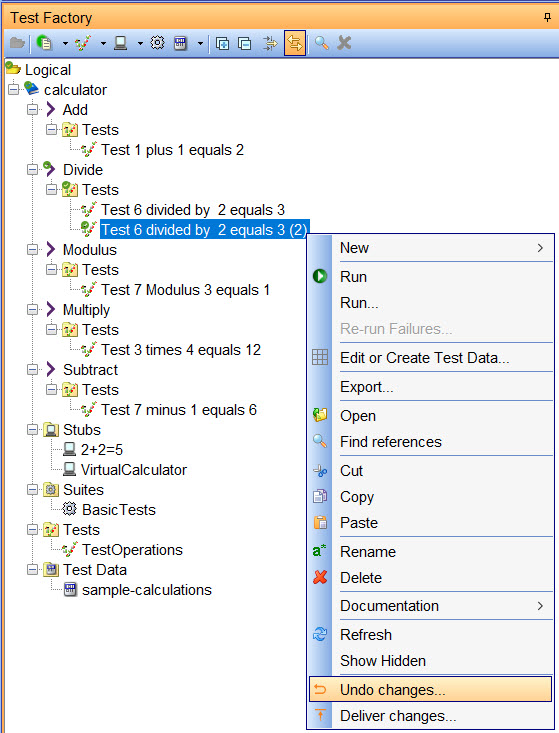Open dropdown arrow beside test data icon

(200, 43)
